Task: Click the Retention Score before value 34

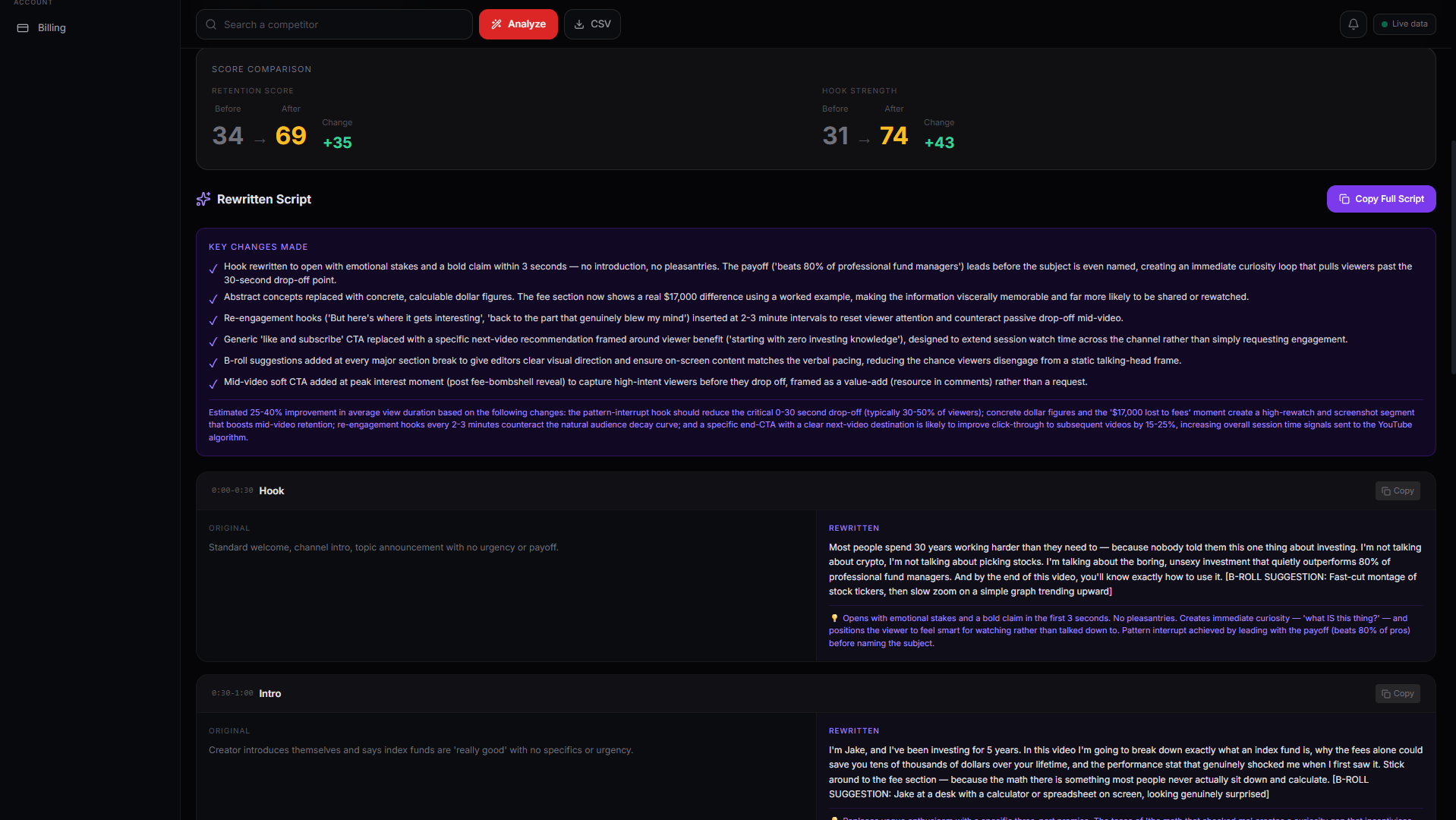Action: [x=228, y=136]
